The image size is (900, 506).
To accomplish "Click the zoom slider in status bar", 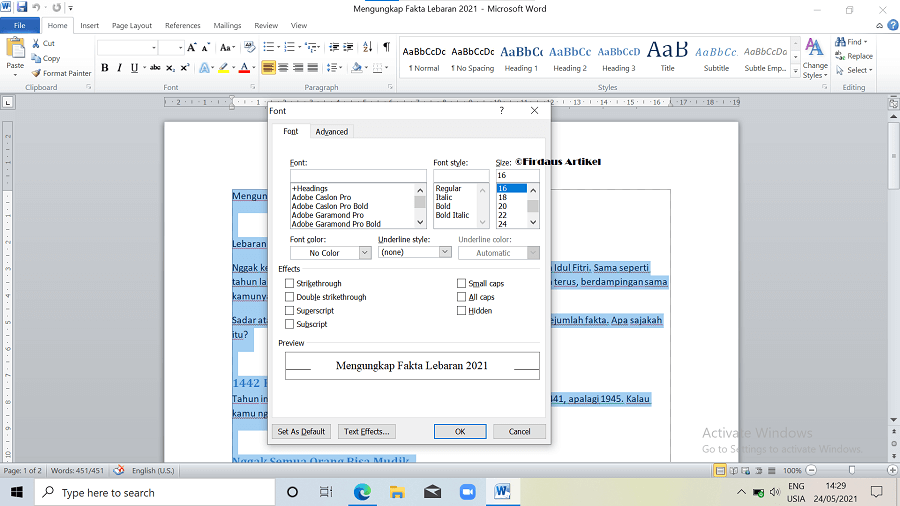I will (x=852, y=470).
